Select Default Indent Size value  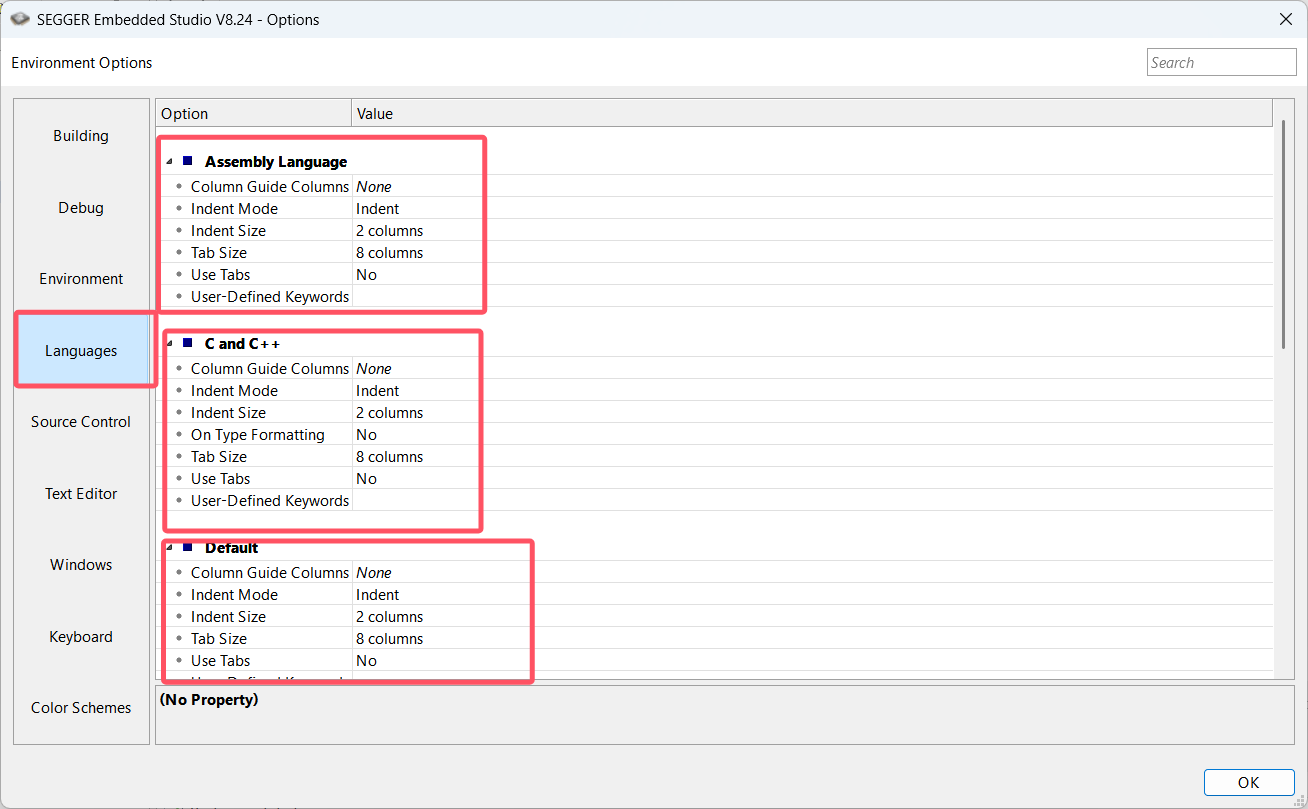click(x=812, y=617)
